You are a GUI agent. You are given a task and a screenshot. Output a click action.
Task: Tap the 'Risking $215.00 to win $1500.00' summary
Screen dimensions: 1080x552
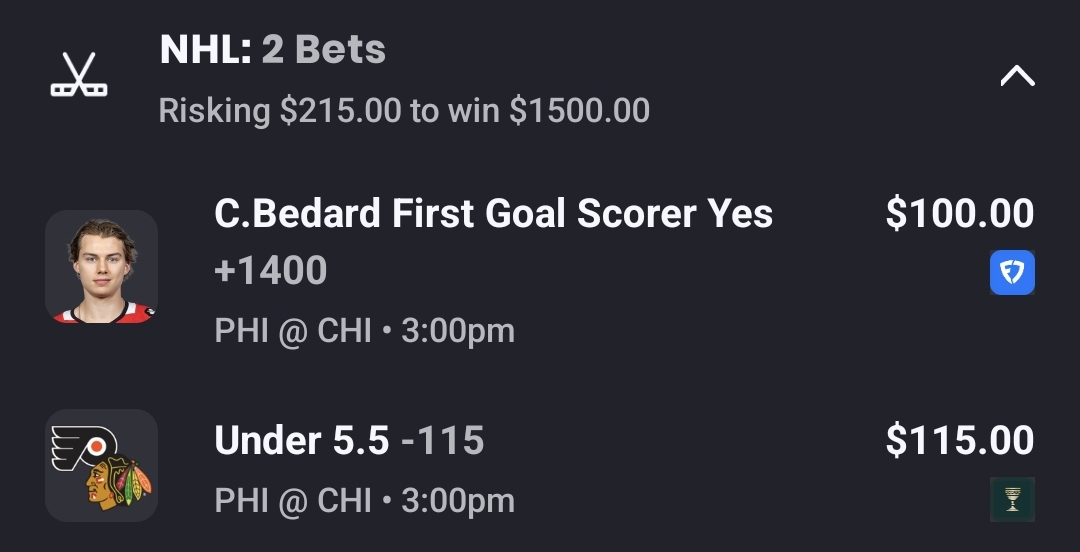tap(404, 111)
